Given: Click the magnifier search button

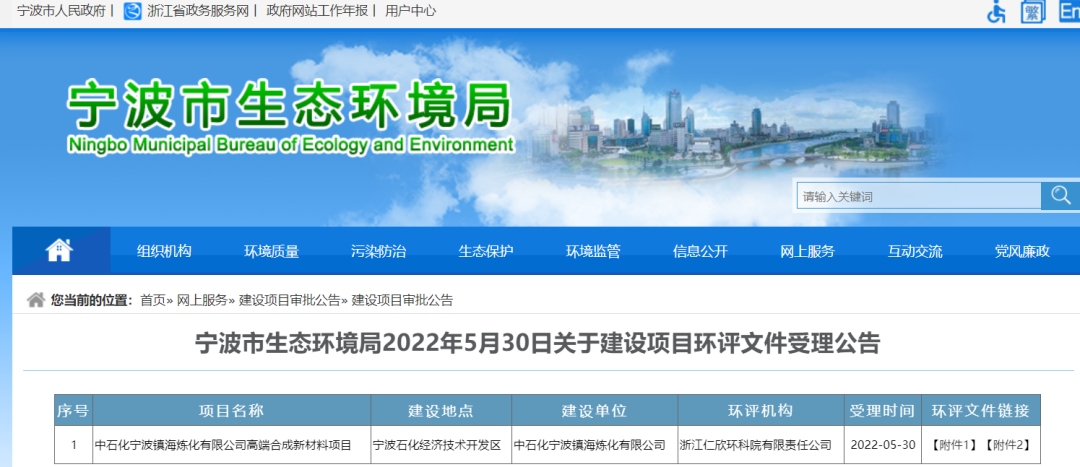Looking at the screenshot, I should 1060,196.
